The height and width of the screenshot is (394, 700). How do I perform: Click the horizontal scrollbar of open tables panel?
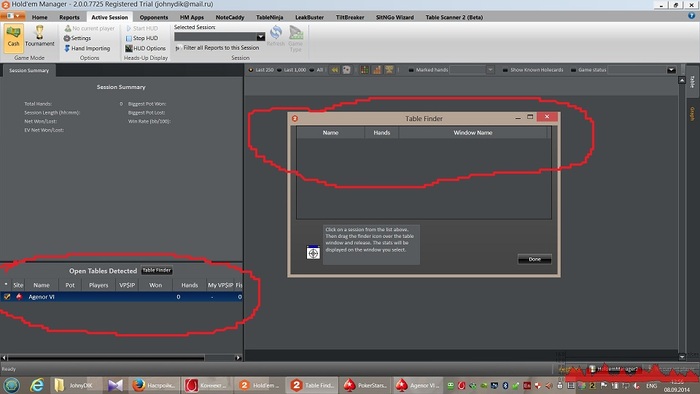[x=106, y=357]
